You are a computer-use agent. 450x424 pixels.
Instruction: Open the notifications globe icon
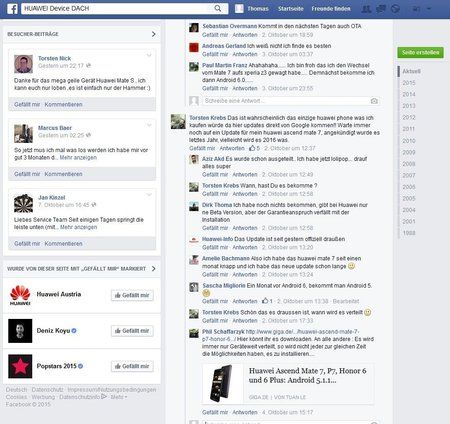point(395,9)
